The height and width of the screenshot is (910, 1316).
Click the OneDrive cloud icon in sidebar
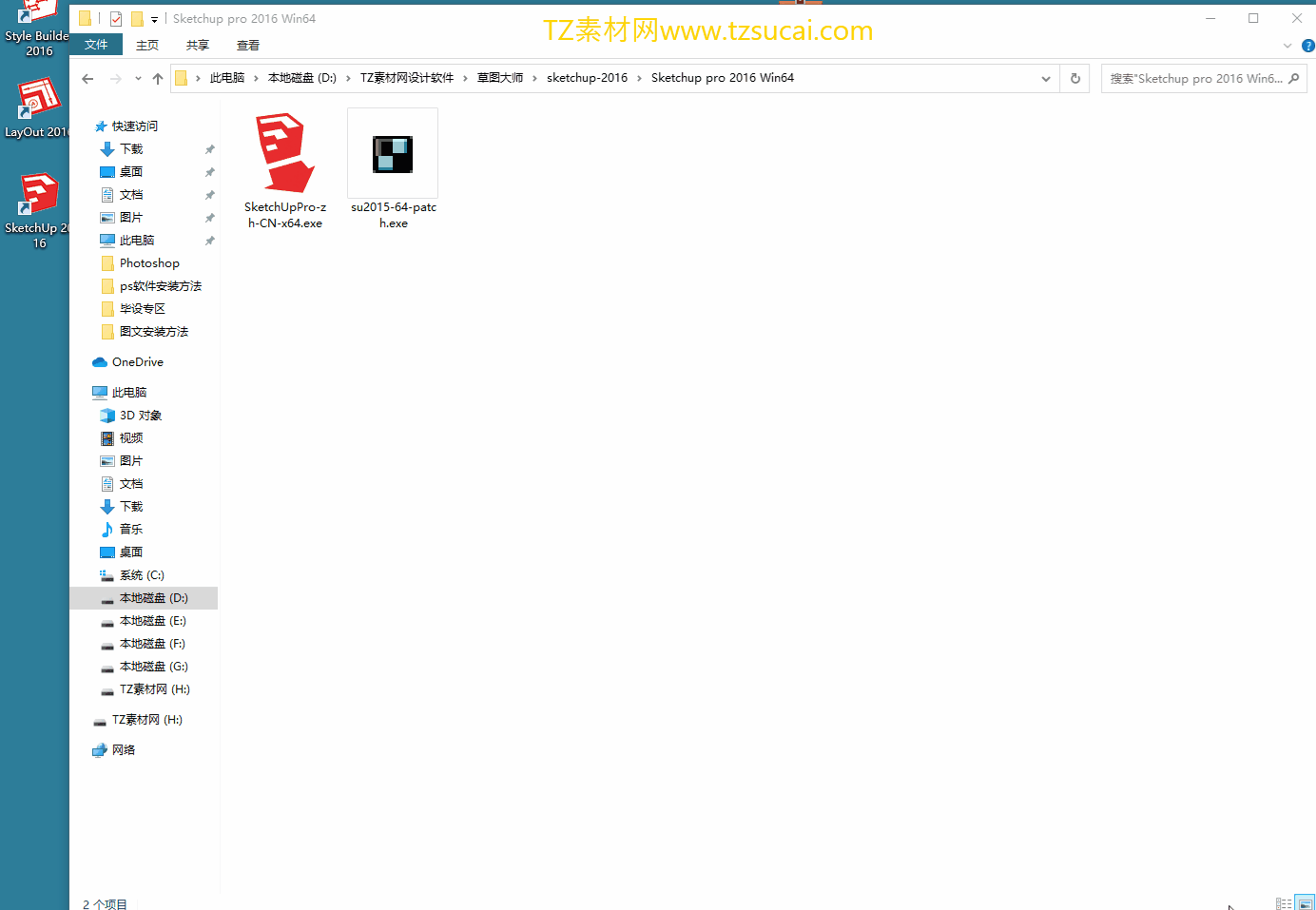[x=100, y=362]
